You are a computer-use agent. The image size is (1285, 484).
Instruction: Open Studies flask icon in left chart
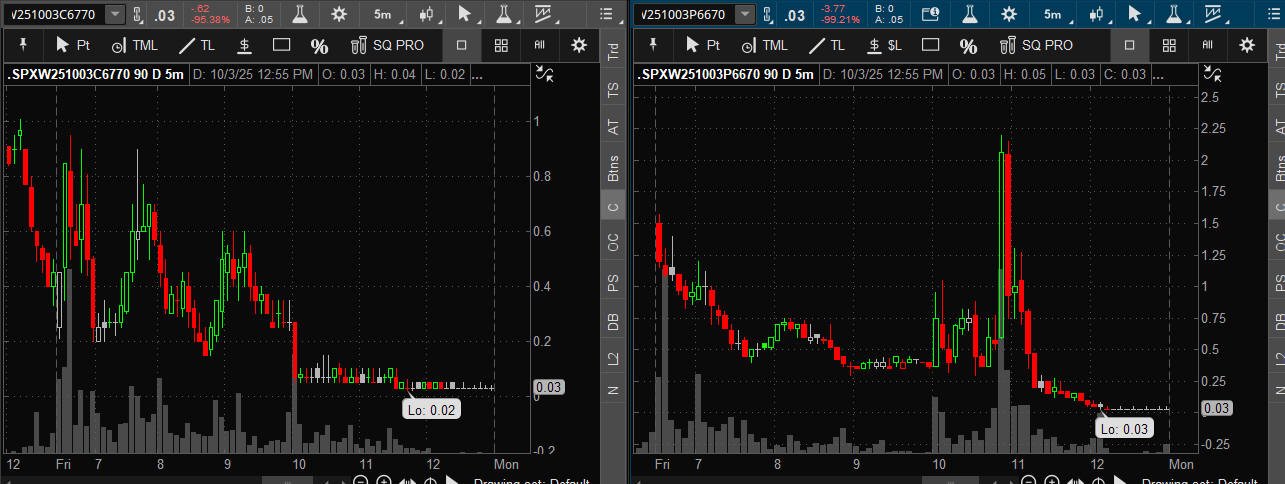[x=297, y=14]
